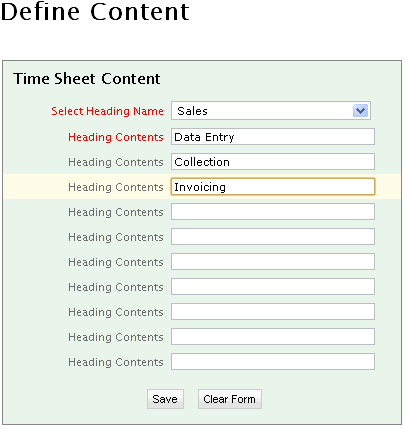
Task: Save the time sheet content
Action: [x=165, y=399]
